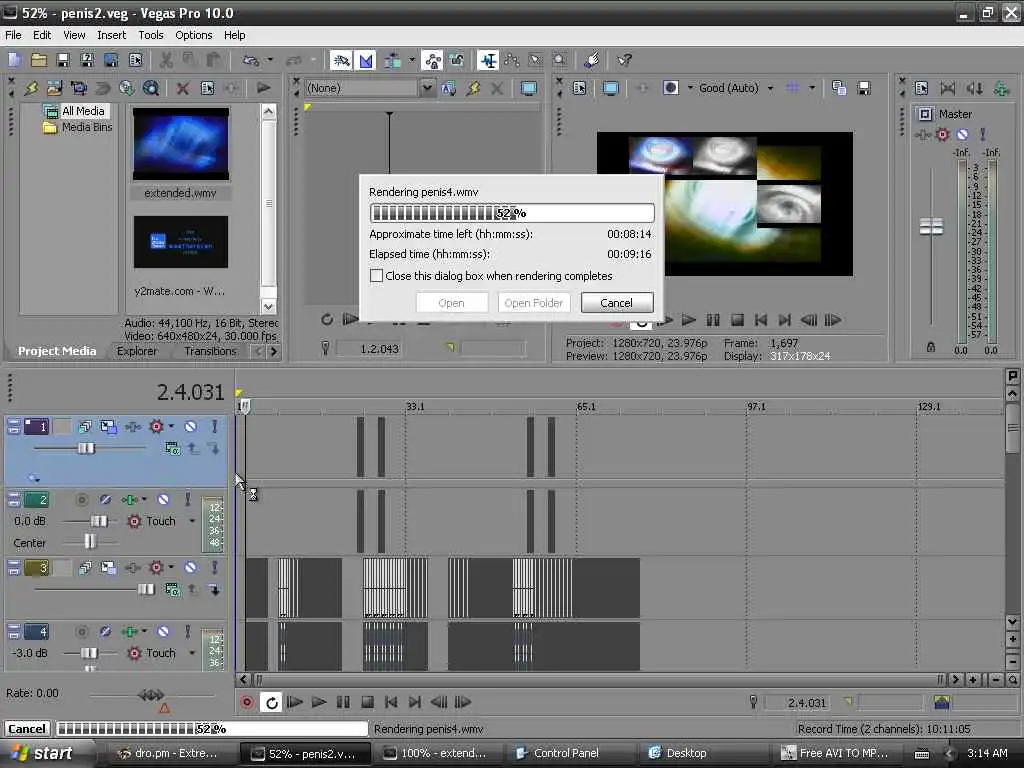Toggle solo on video track 1

[214, 426]
